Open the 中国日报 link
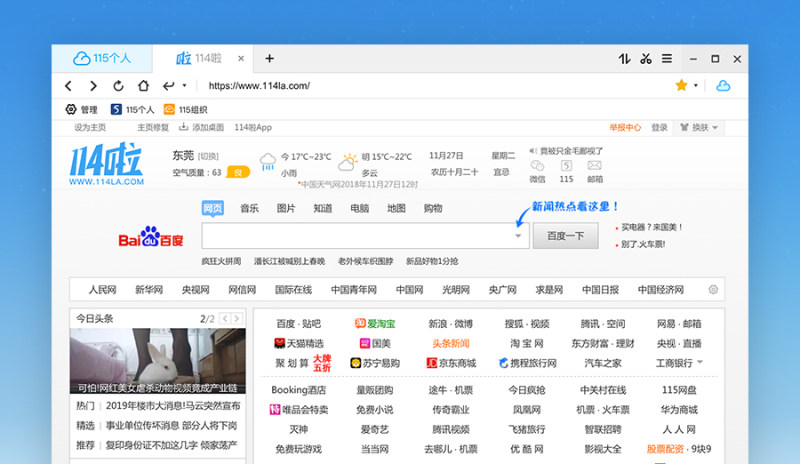Image resolution: width=800 pixels, height=464 pixels. coord(601,290)
